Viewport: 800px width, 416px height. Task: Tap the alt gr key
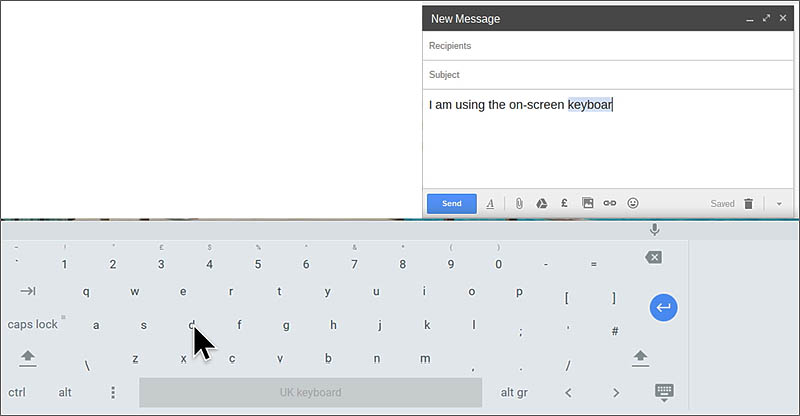(514, 393)
